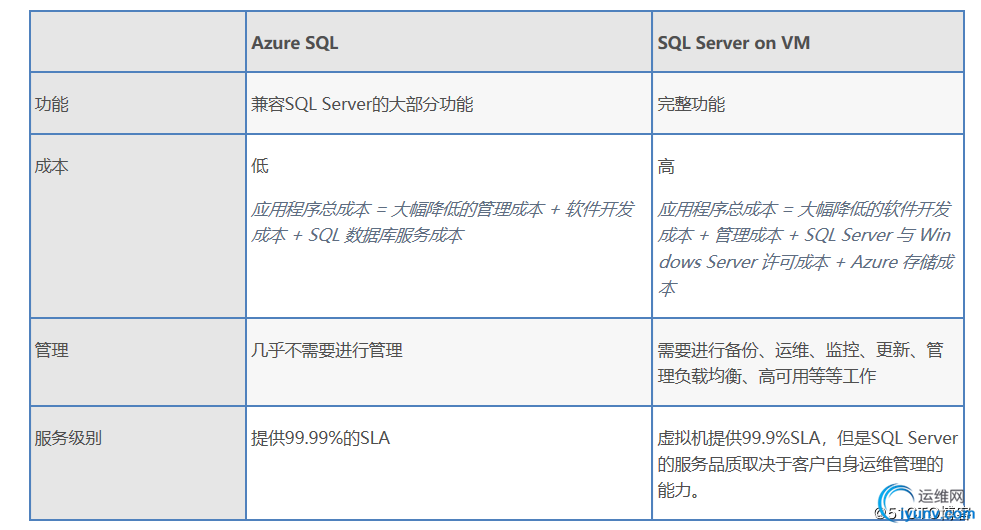Click the 提供99.99%的SLA cell text
981x530 pixels.
tap(320, 438)
